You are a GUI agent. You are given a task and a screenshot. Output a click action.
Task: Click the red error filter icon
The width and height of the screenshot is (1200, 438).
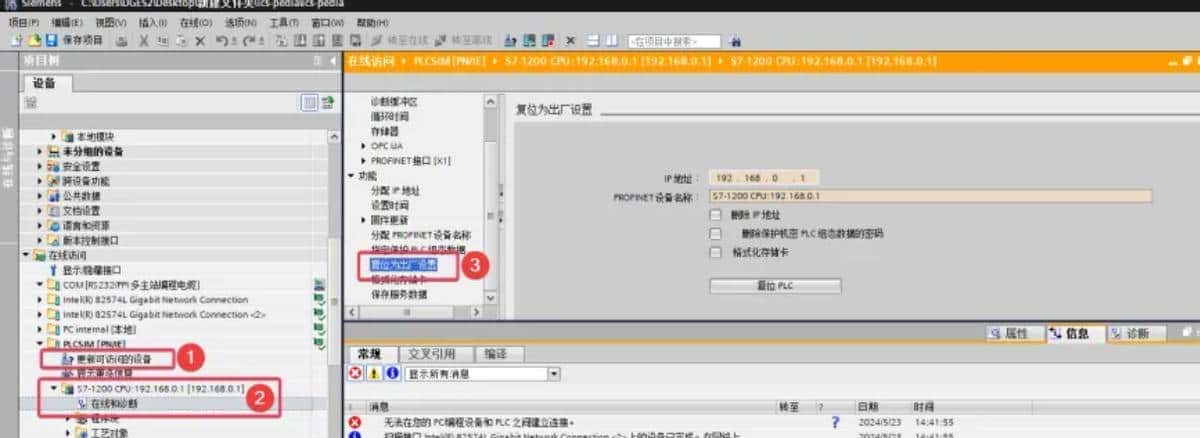pos(354,373)
